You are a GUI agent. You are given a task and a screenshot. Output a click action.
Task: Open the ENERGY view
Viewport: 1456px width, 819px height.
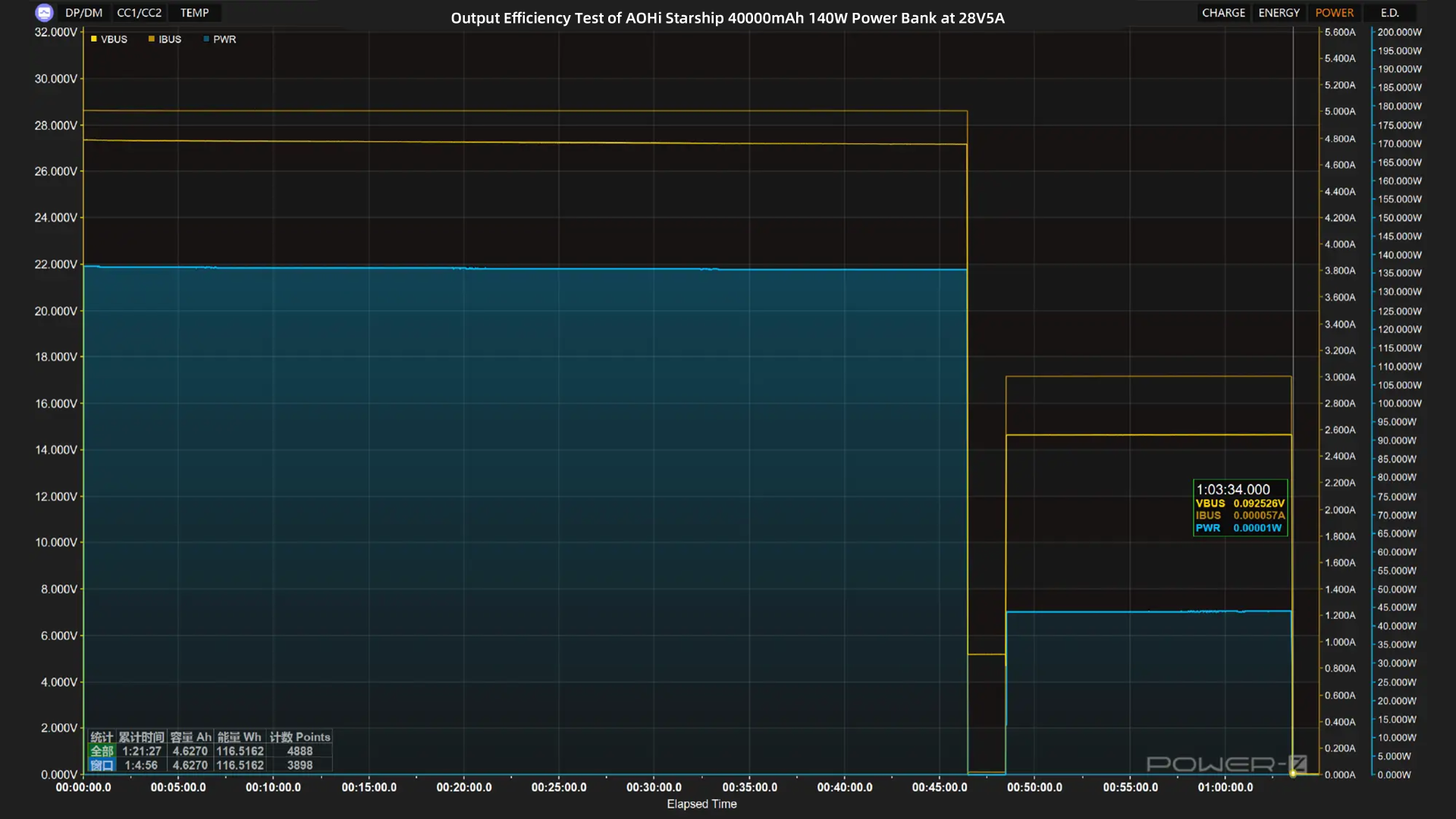1279,13
